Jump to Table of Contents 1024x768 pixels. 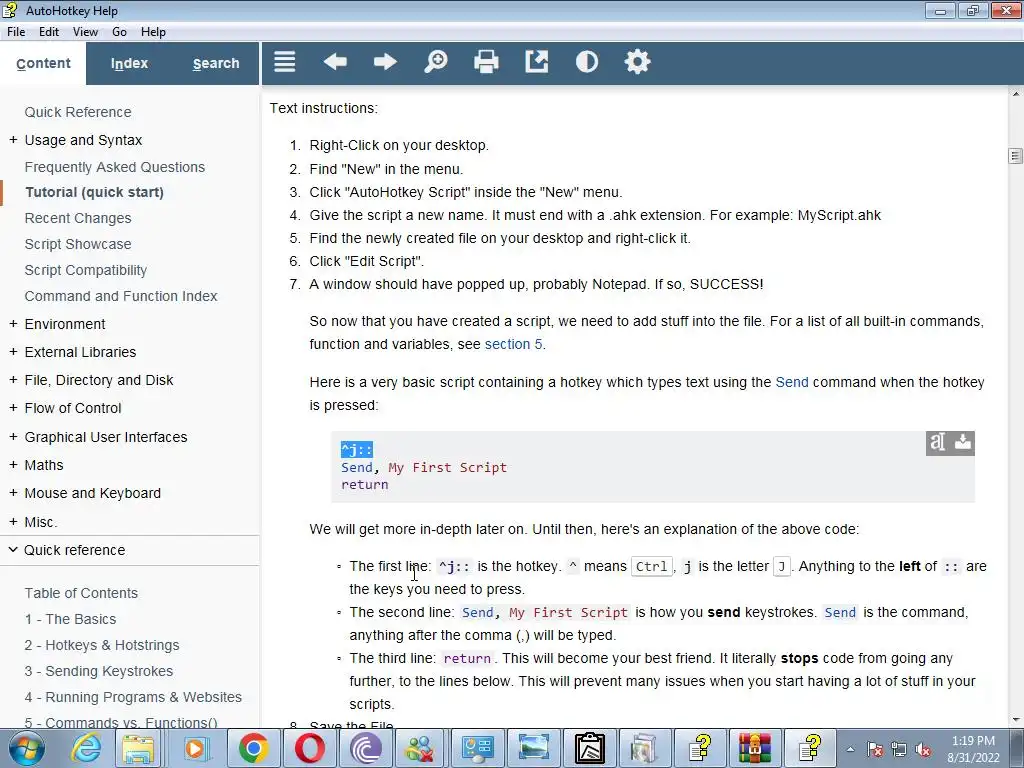81,594
